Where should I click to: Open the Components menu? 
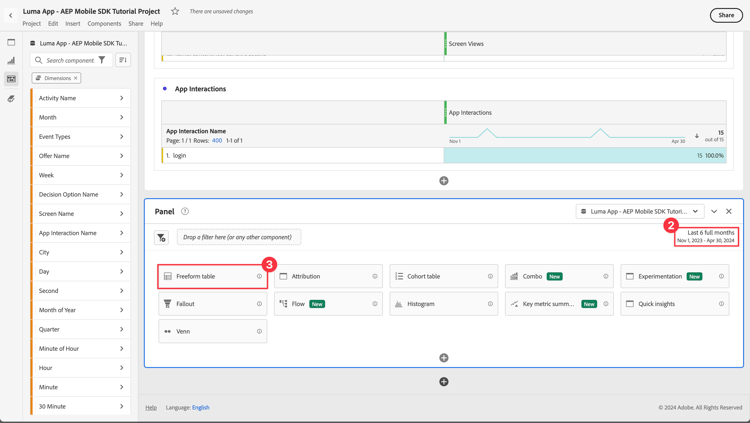tap(104, 23)
